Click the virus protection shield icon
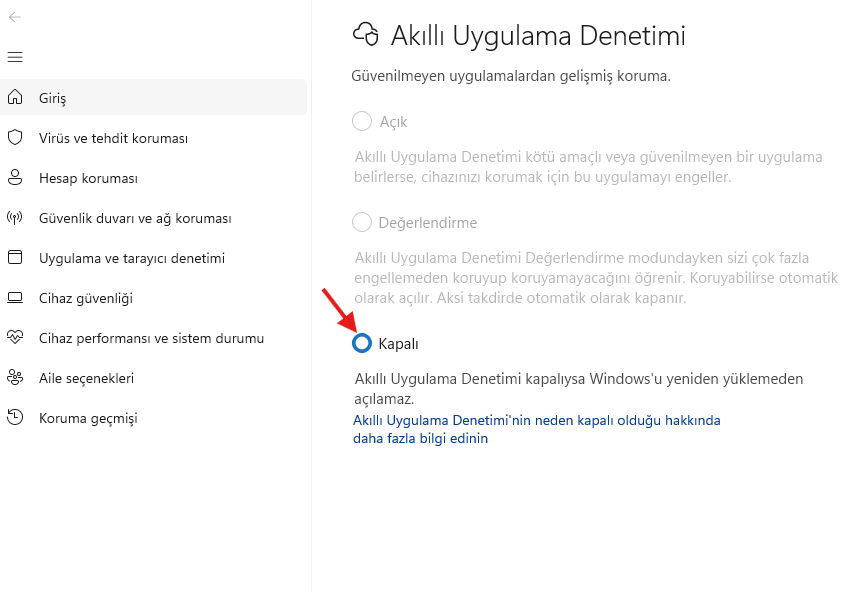 tap(15, 138)
